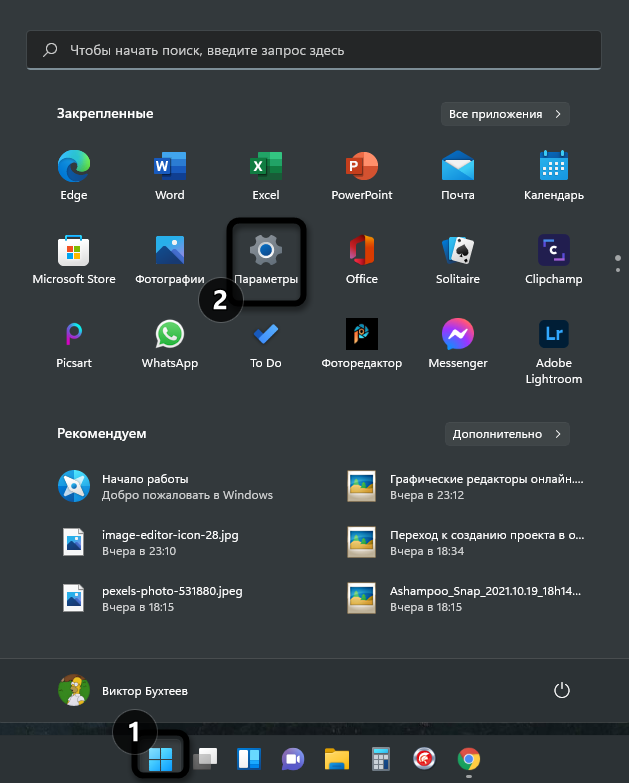Open the red swirl app in taskbar

click(x=424, y=759)
